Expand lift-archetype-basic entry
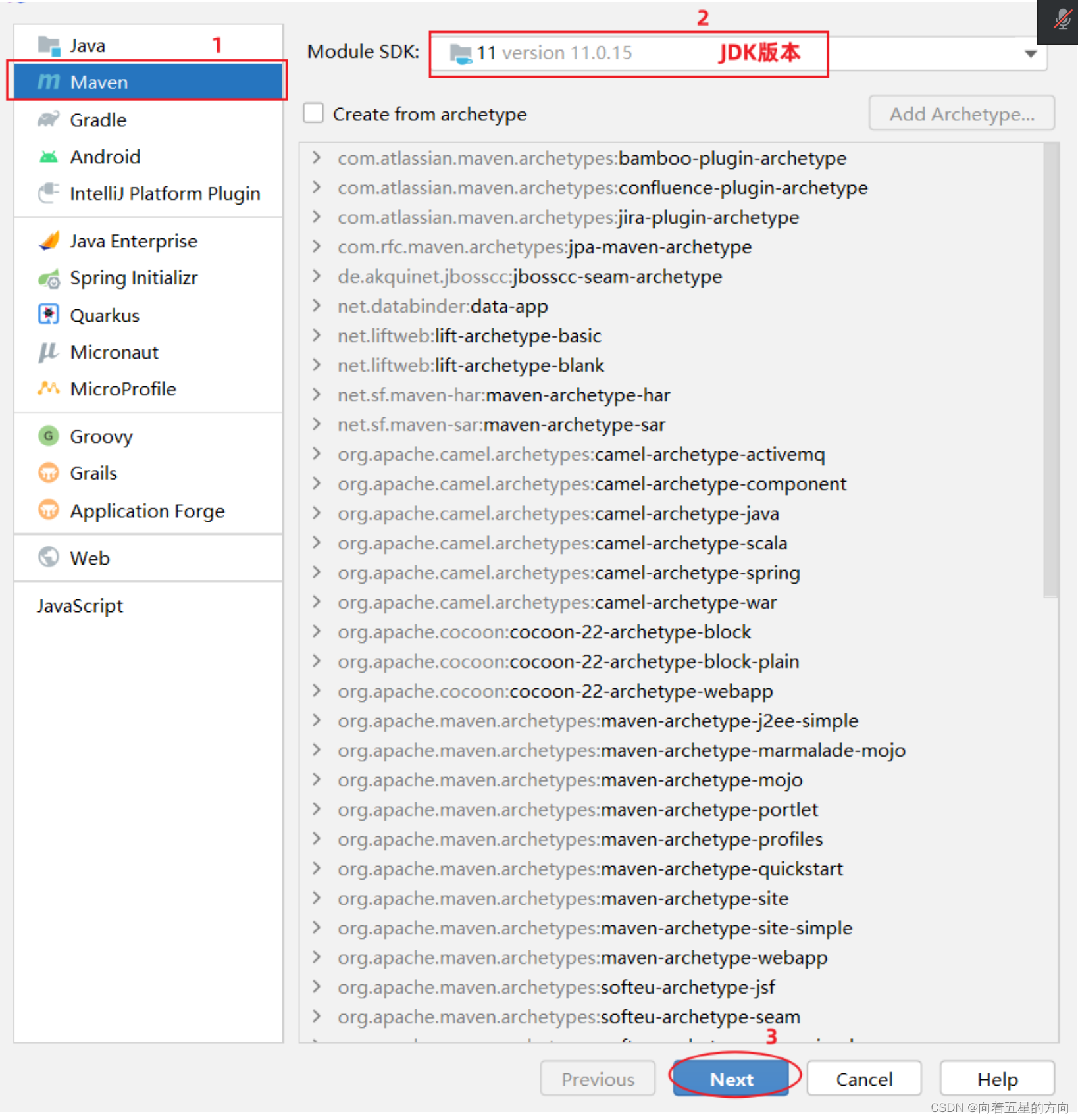 pyautogui.click(x=317, y=335)
